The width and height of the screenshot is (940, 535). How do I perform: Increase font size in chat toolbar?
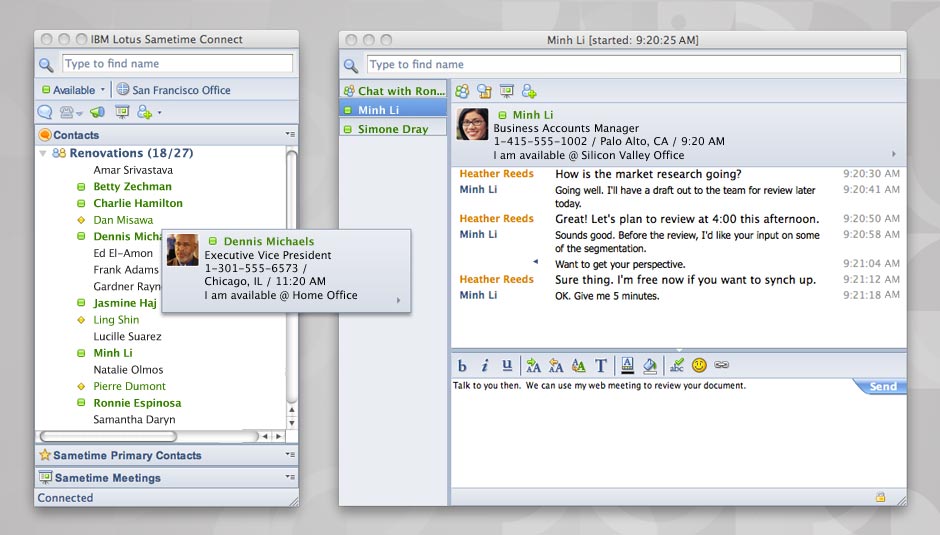(533, 365)
